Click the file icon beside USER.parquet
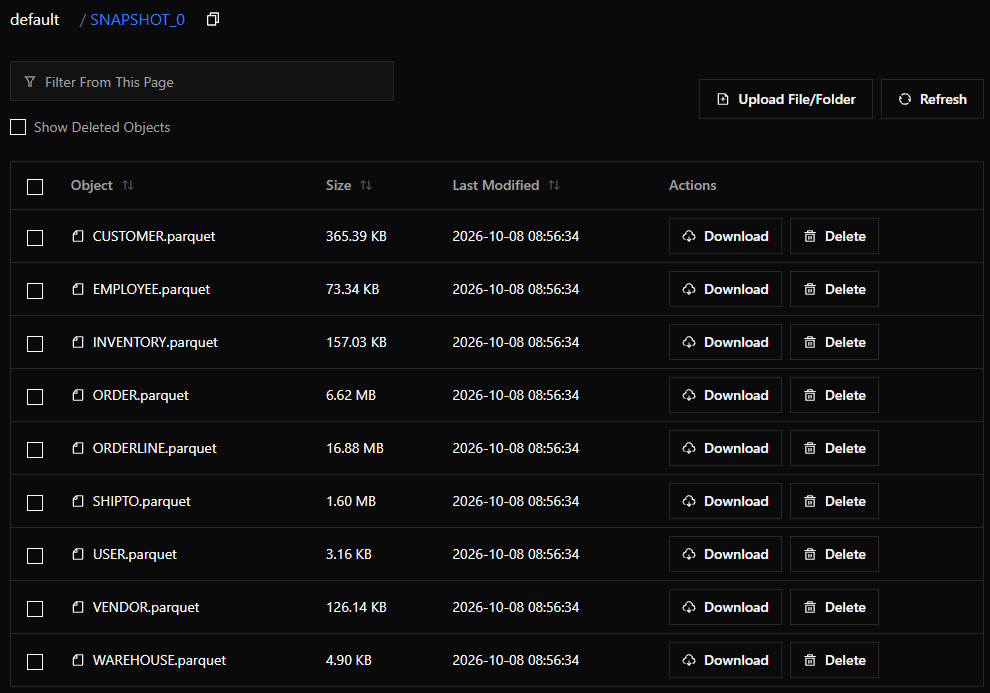Image resolution: width=990 pixels, height=693 pixels. pyautogui.click(x=78, y=554)
